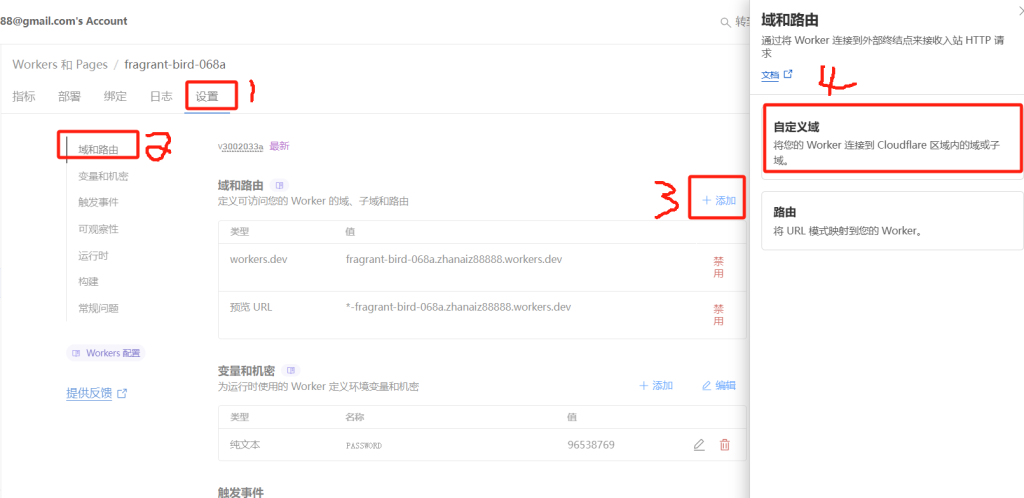Click the version label v3002033a
Viewport: 1024px width, 498px height.
[241, 146]
